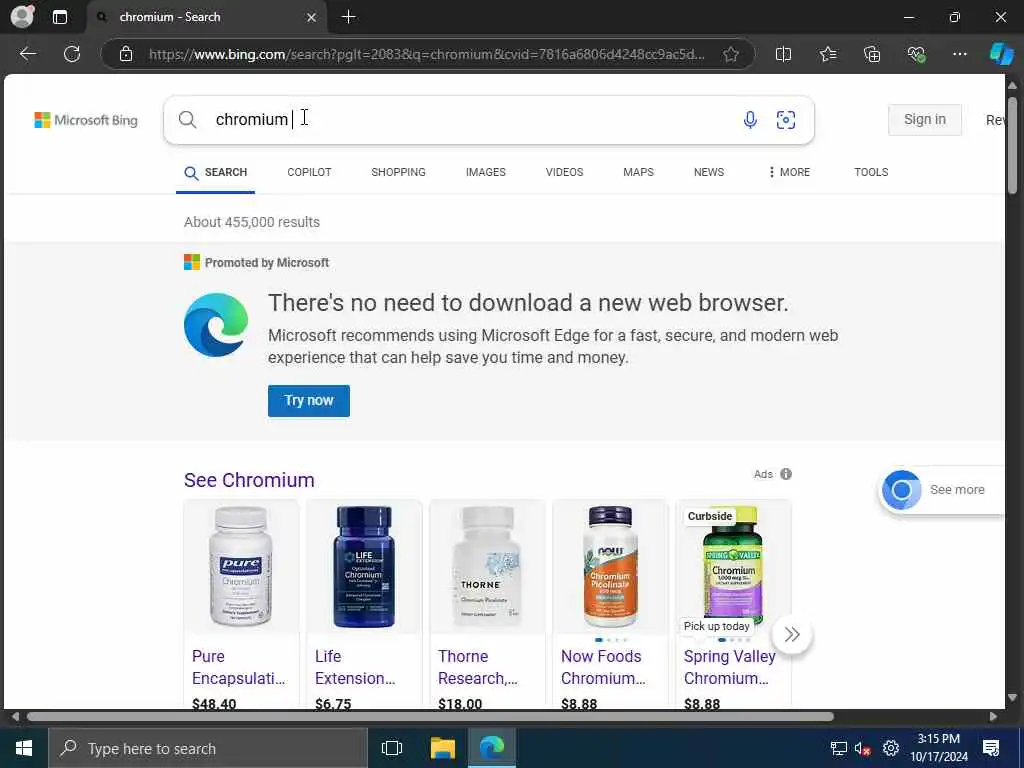Click the scroll right arrow
The height and width of the screenshot is (768, 1024).
coord(993,716)
